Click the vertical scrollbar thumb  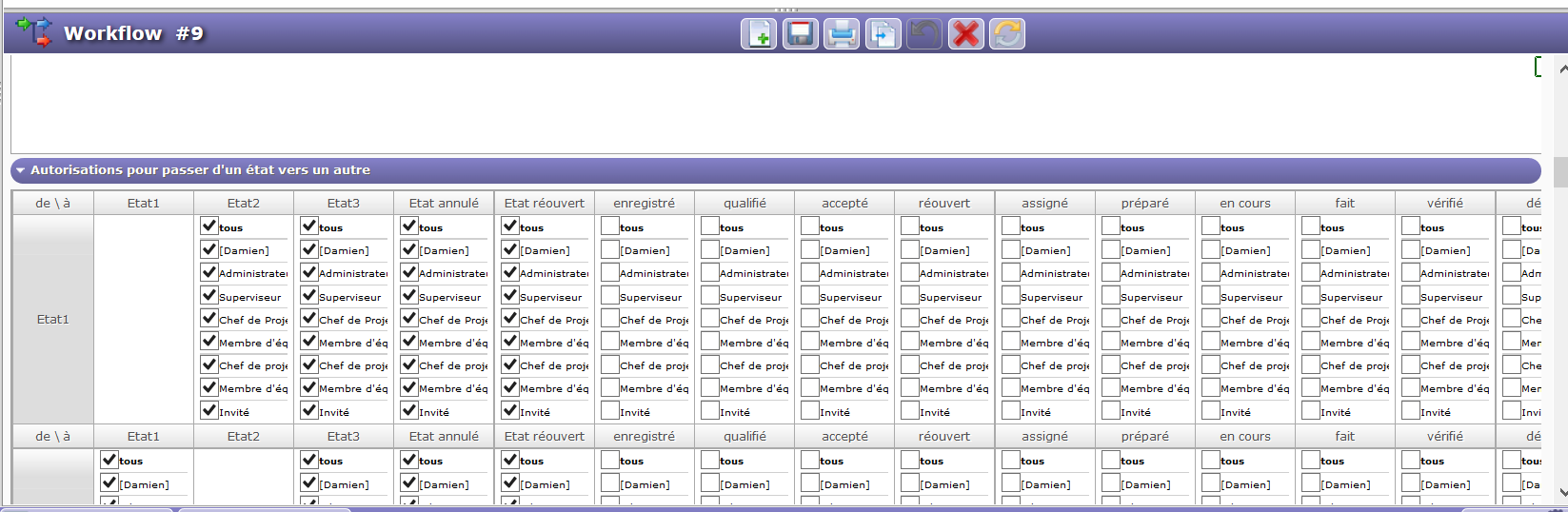1561,172
